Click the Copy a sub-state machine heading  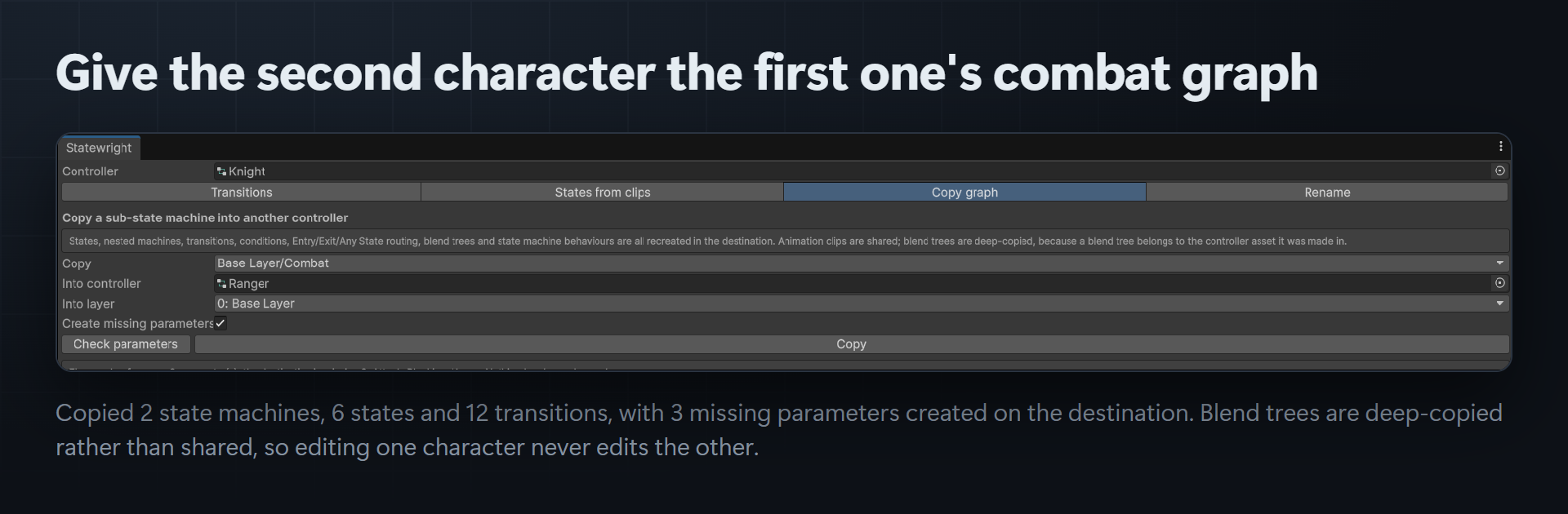pos(205,218)
